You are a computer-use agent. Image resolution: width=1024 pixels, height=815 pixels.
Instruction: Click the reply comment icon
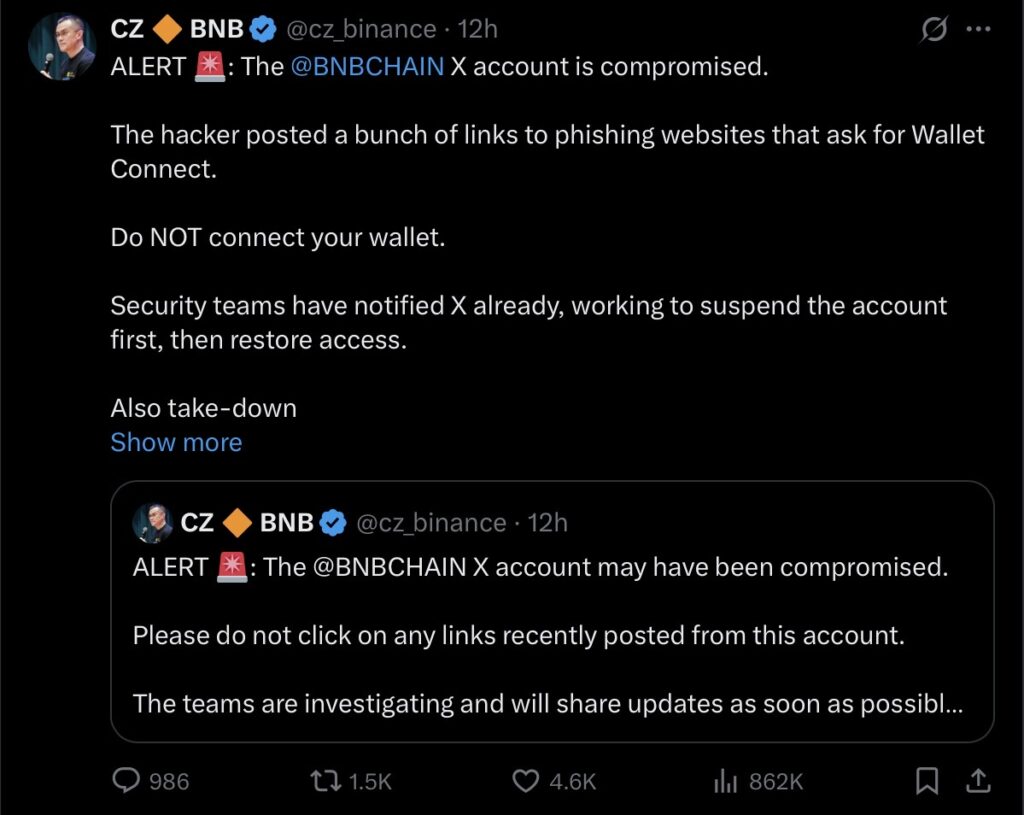coord(126,781)
